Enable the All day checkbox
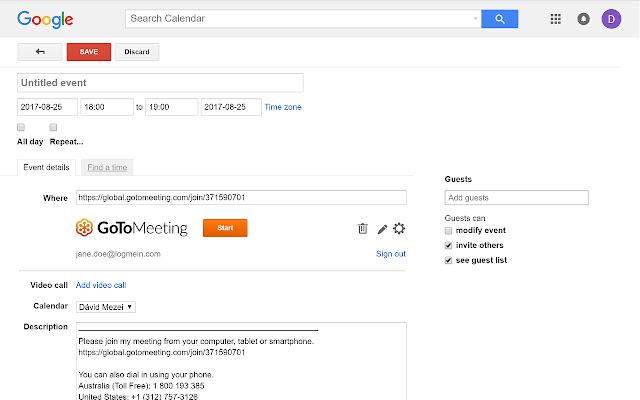640x400 pixels. tap(21, 127)
